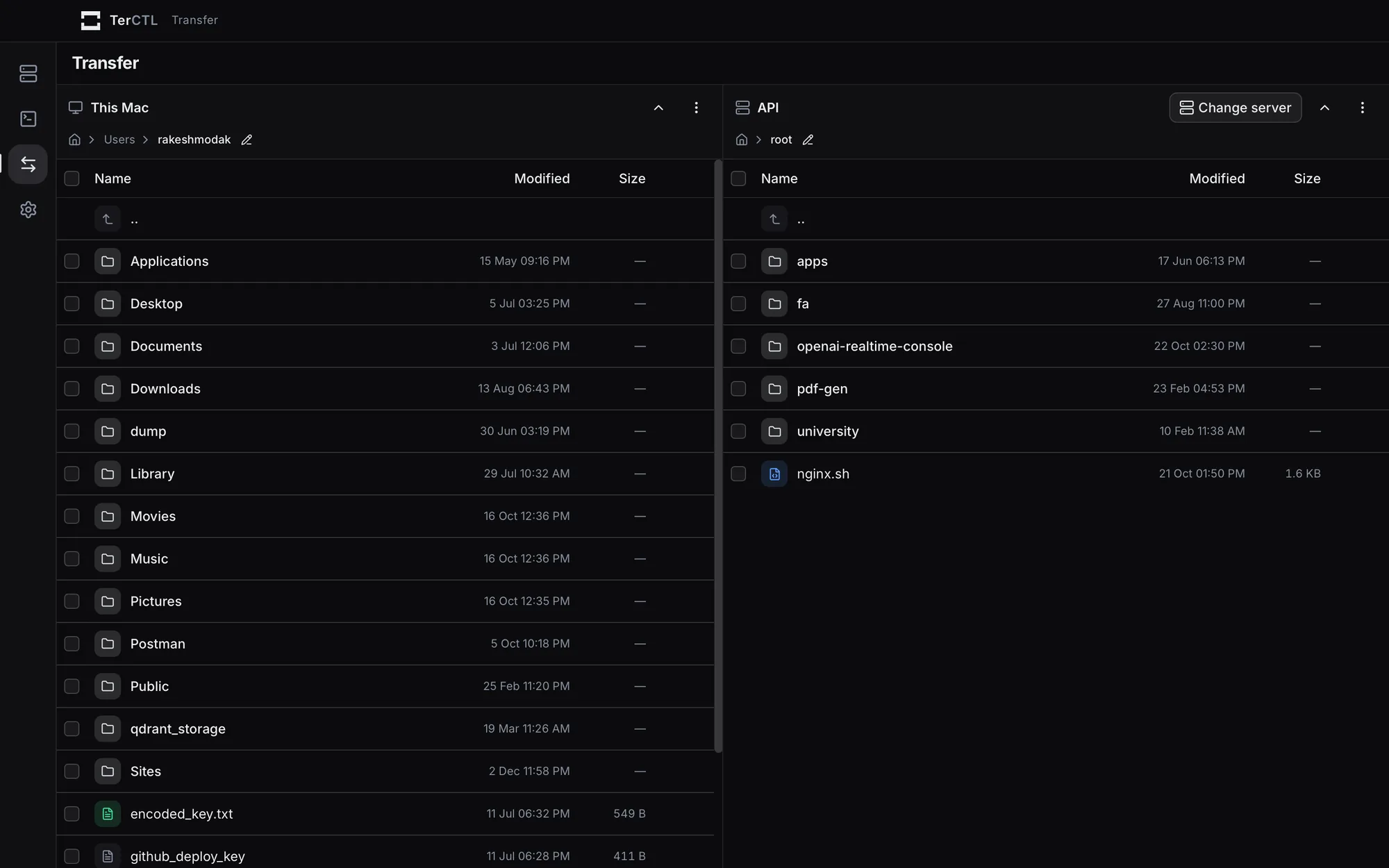Screen dimensions: 1389x868
Task: Click Users in This Mac breadcrumb
Action: click(119, 140)
